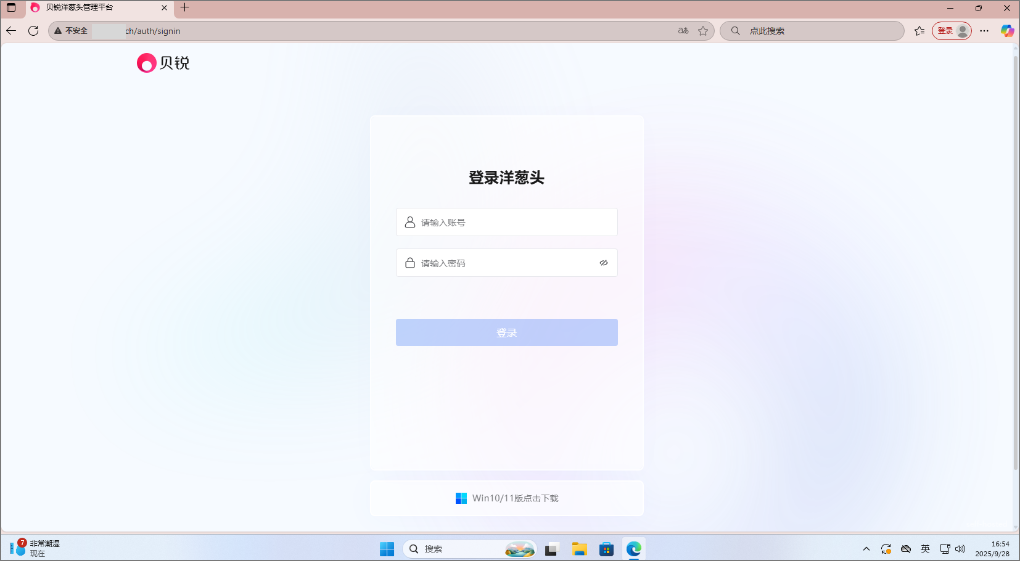Go back using the browser back arrow
The width and height of the screenshot is (1020, 561).
click(11, 31)
